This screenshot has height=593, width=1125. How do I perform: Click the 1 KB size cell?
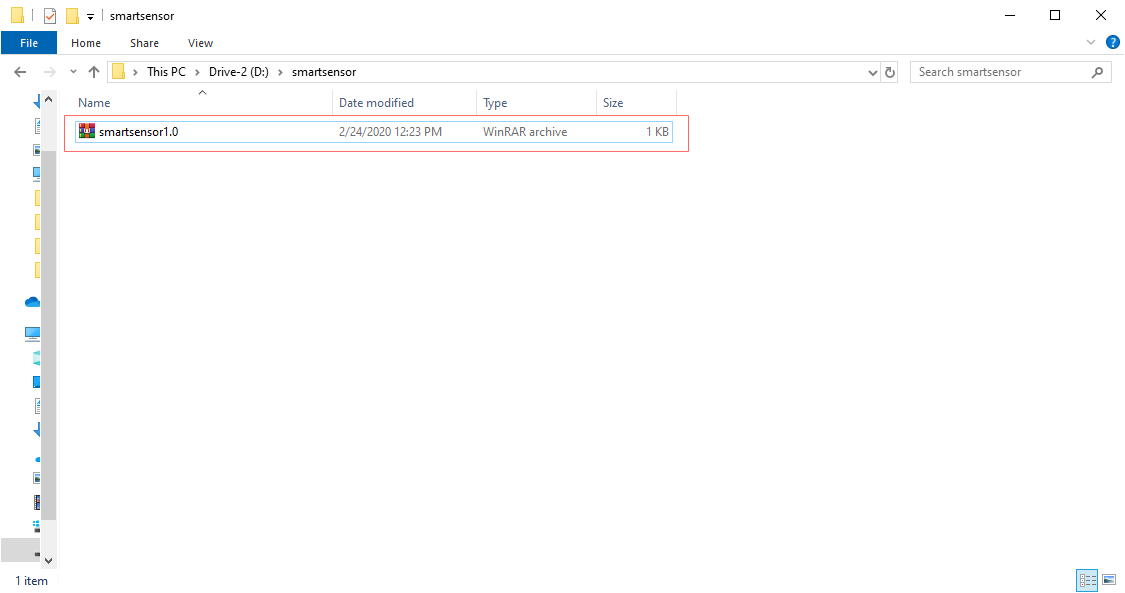click(657, 132)
